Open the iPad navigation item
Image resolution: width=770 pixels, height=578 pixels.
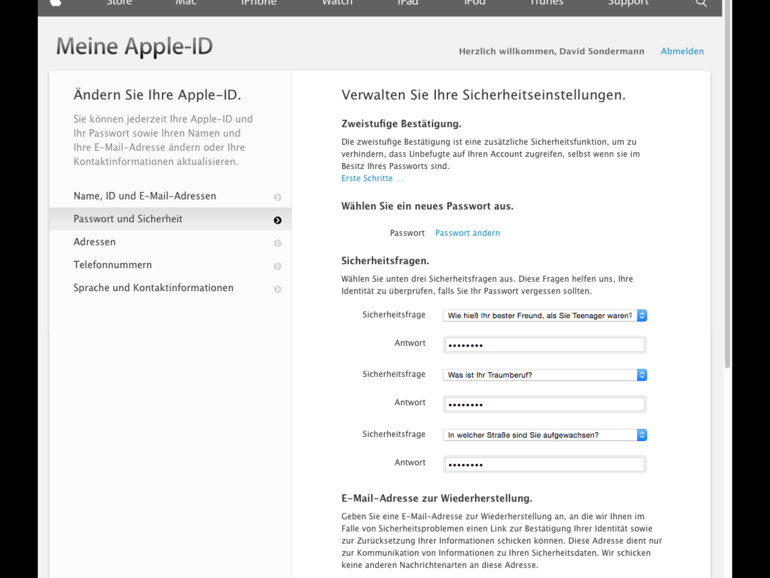click(408, 2)
